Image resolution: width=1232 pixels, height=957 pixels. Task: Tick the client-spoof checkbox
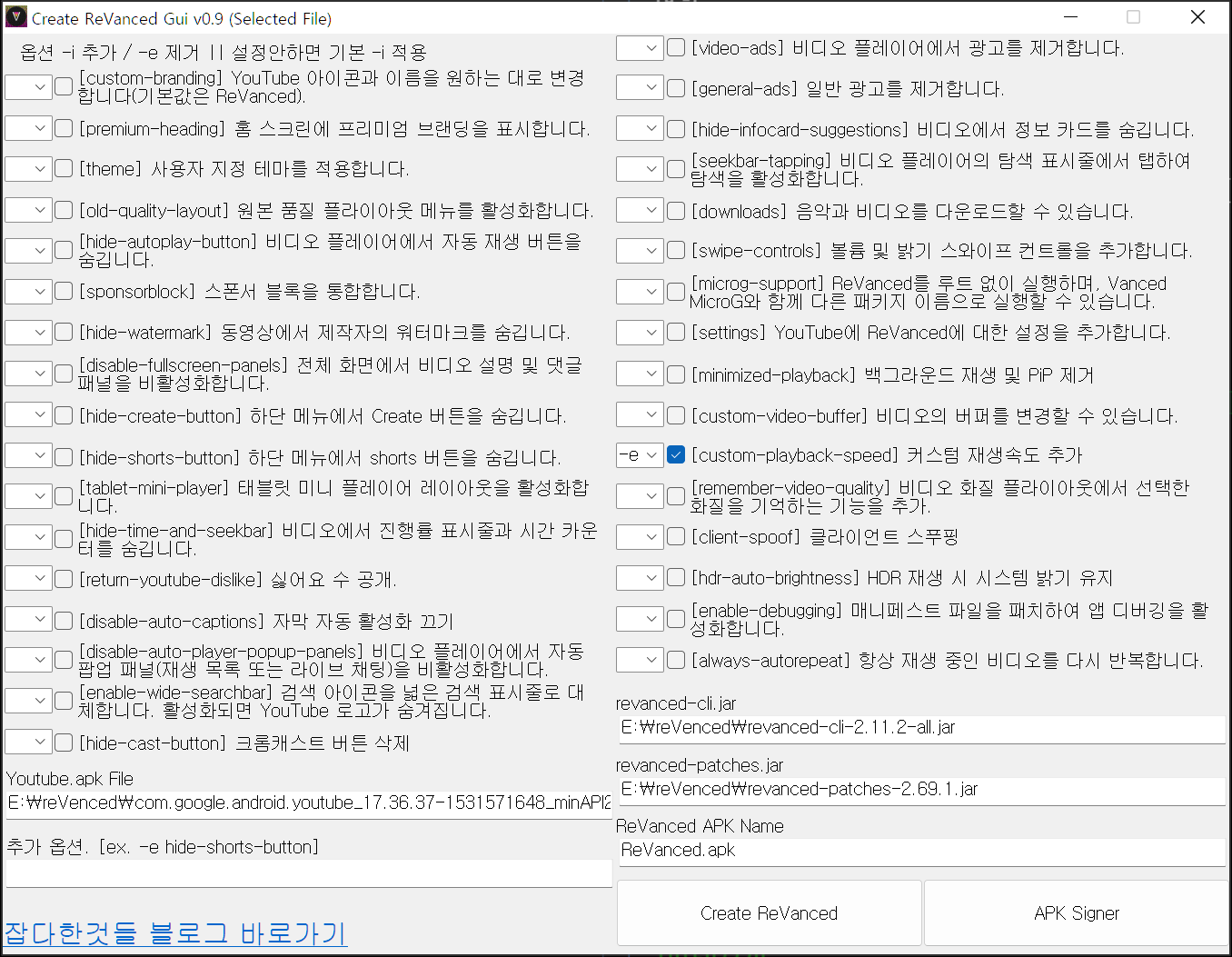pyautogui.click(x=676, y=536)
